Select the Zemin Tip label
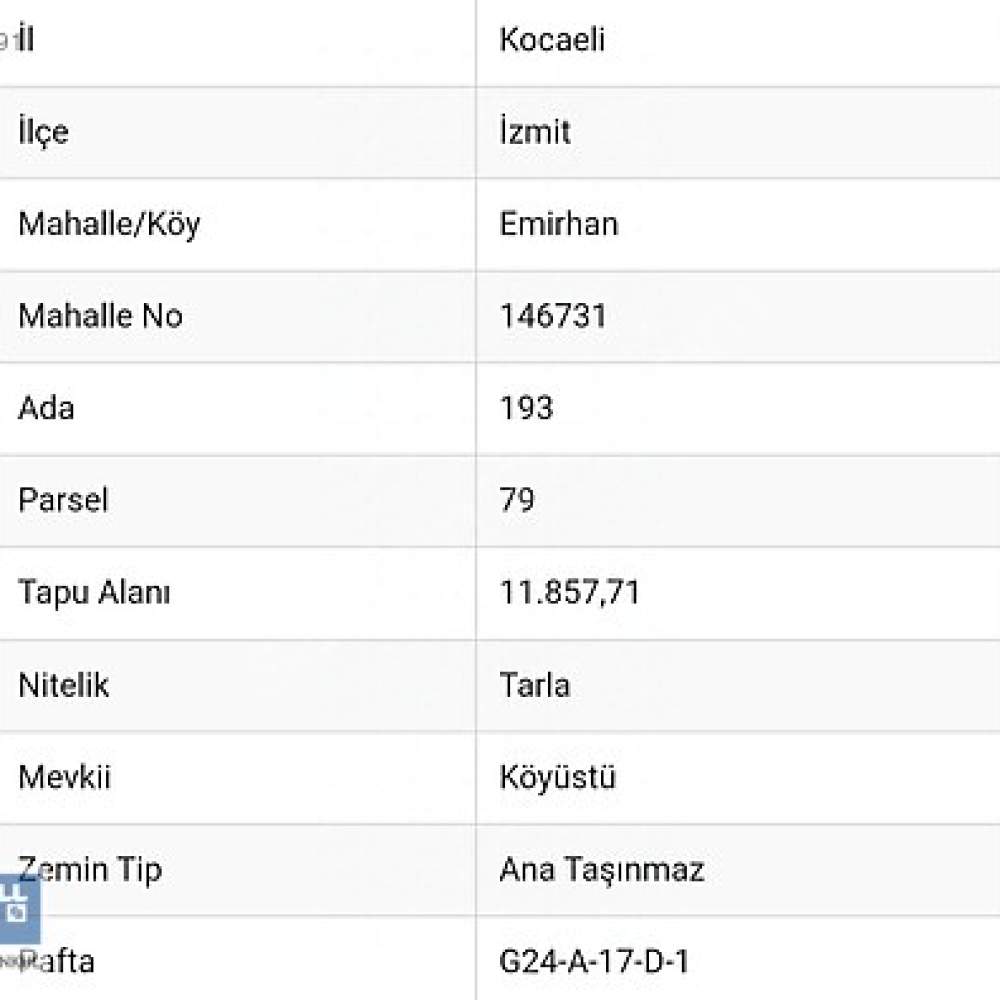 (x=90, y=870)
